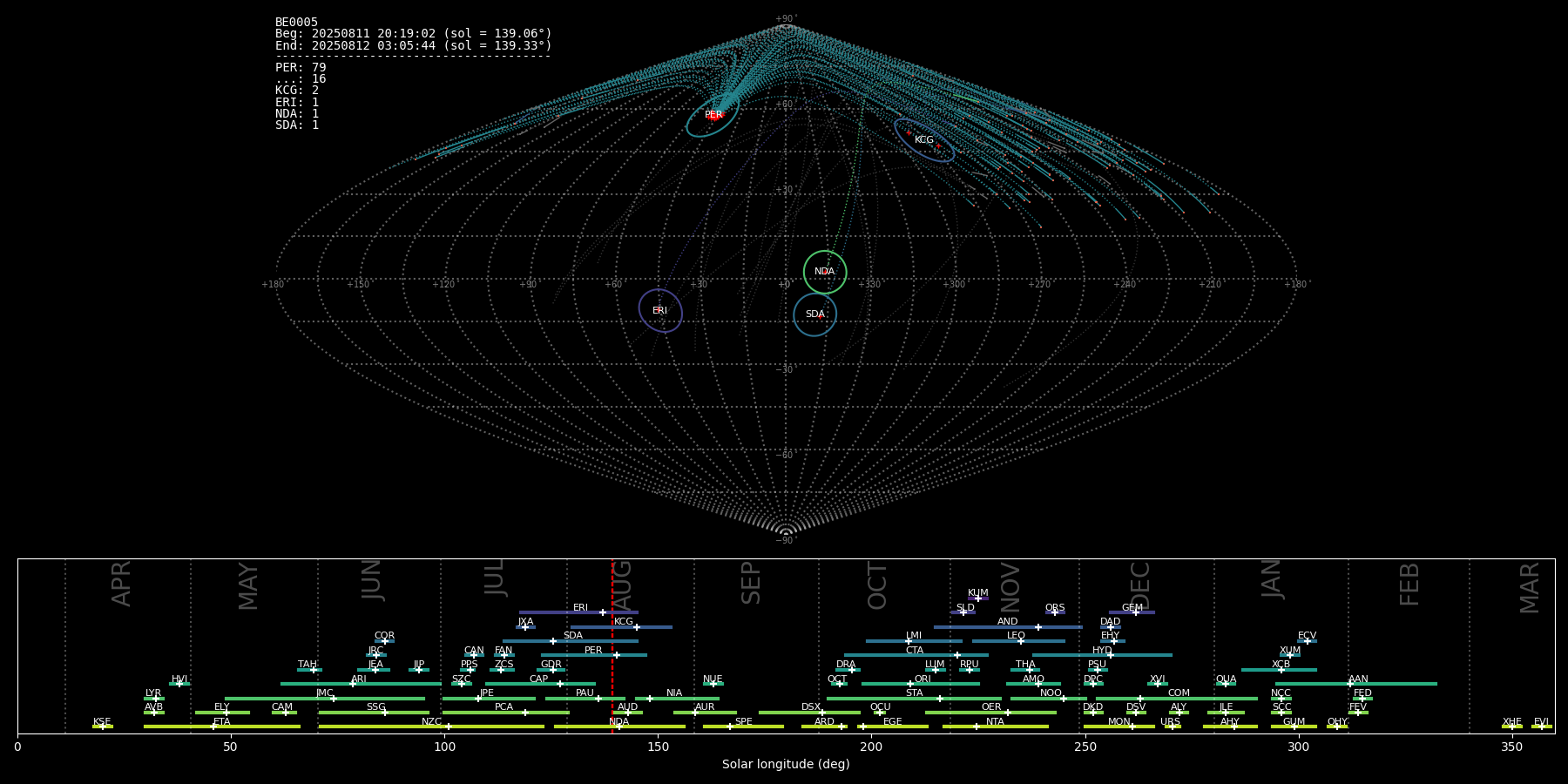Click the 'PER: 79' count in the legend

pos(301,68)
